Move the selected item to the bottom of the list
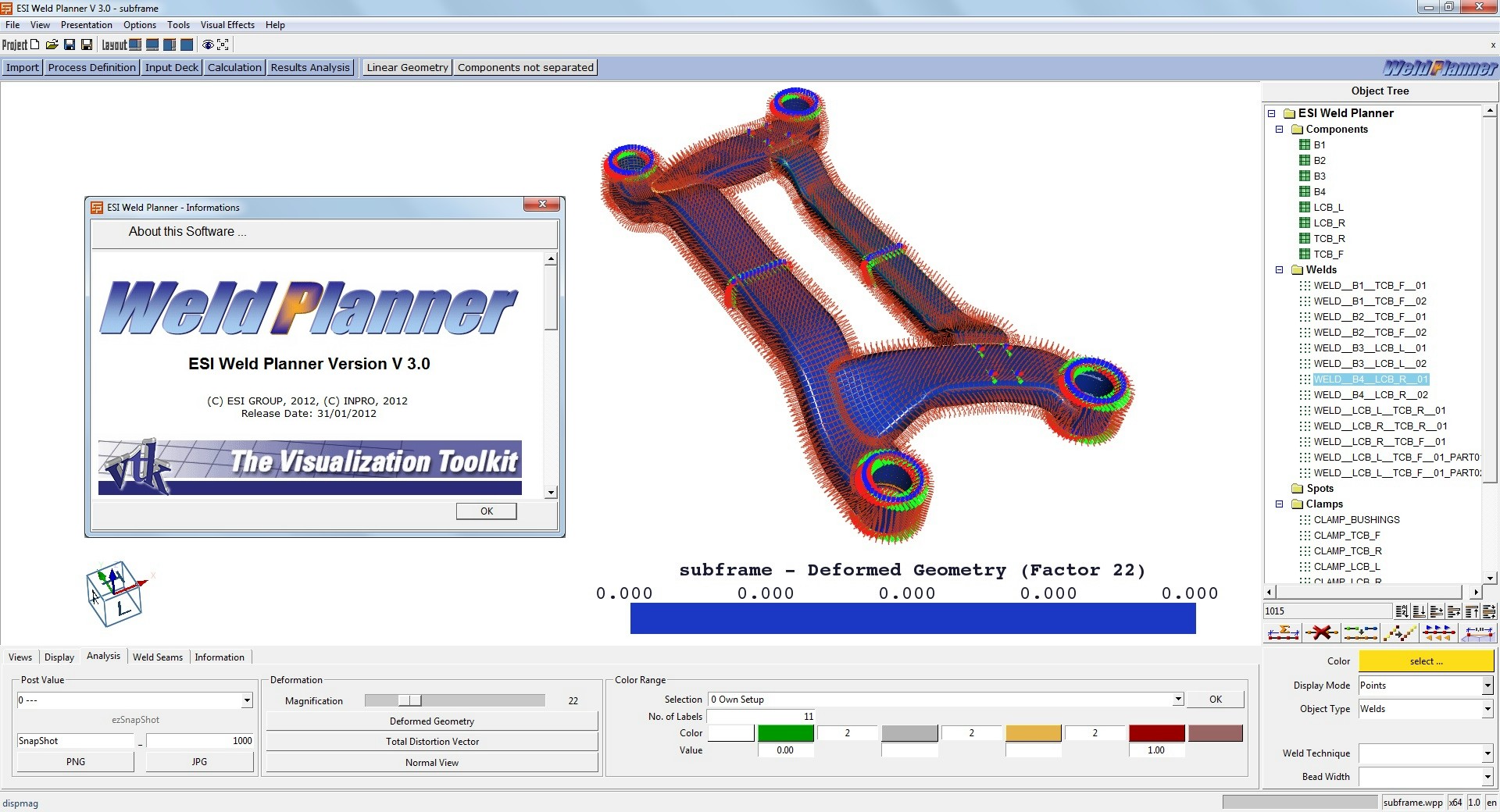The height and width of the screenshot is (812, 1500). [x=1419, y=611]
